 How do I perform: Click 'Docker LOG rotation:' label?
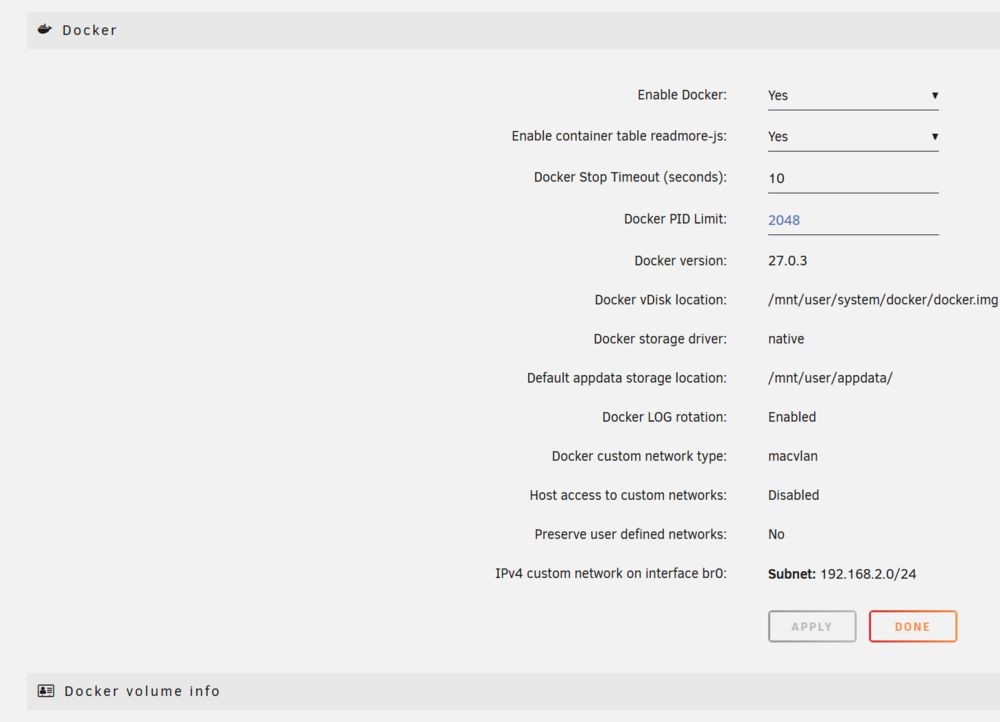pyautogui.click(x=664, y=417)
